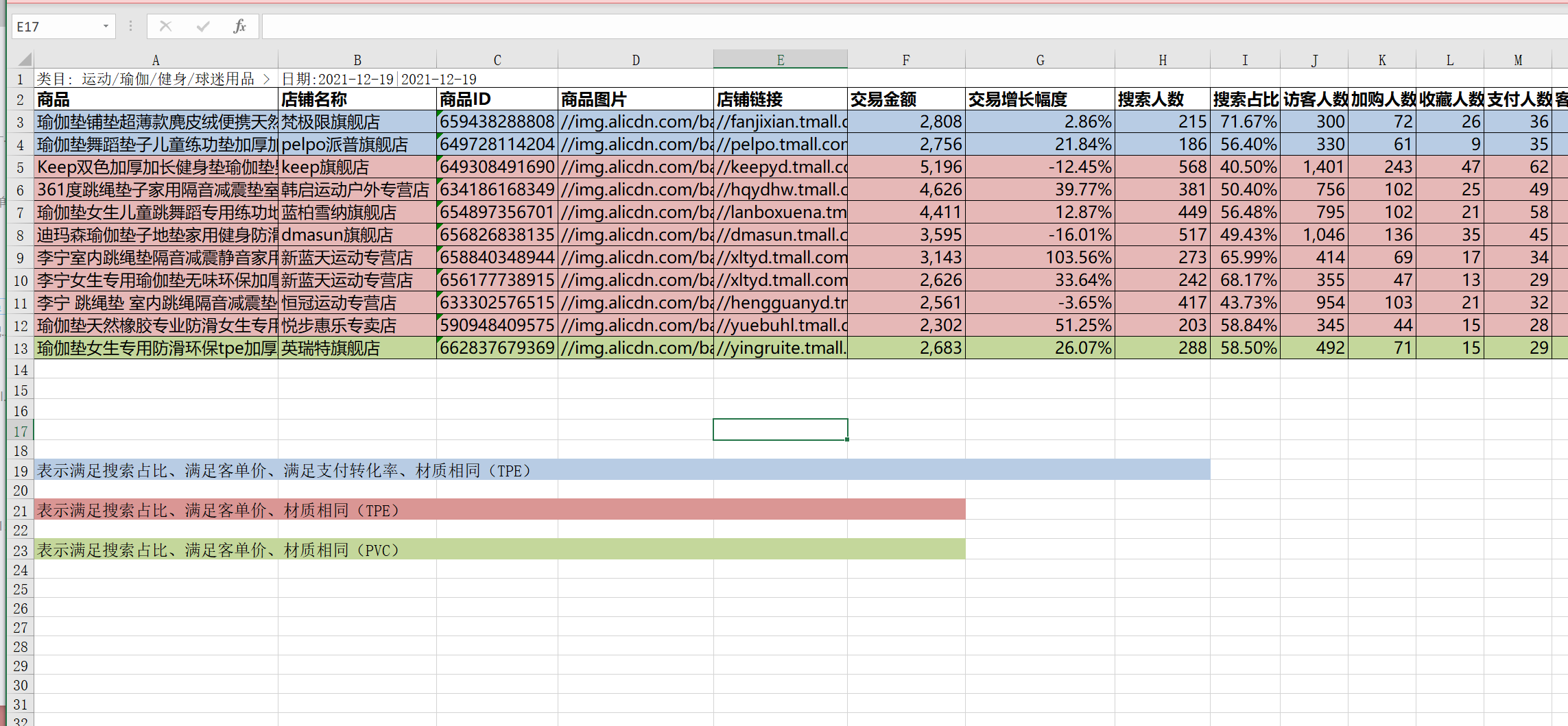
Task: Click the blue legend row mentioning 满足支付转化率
Action: tap(622, 470)
